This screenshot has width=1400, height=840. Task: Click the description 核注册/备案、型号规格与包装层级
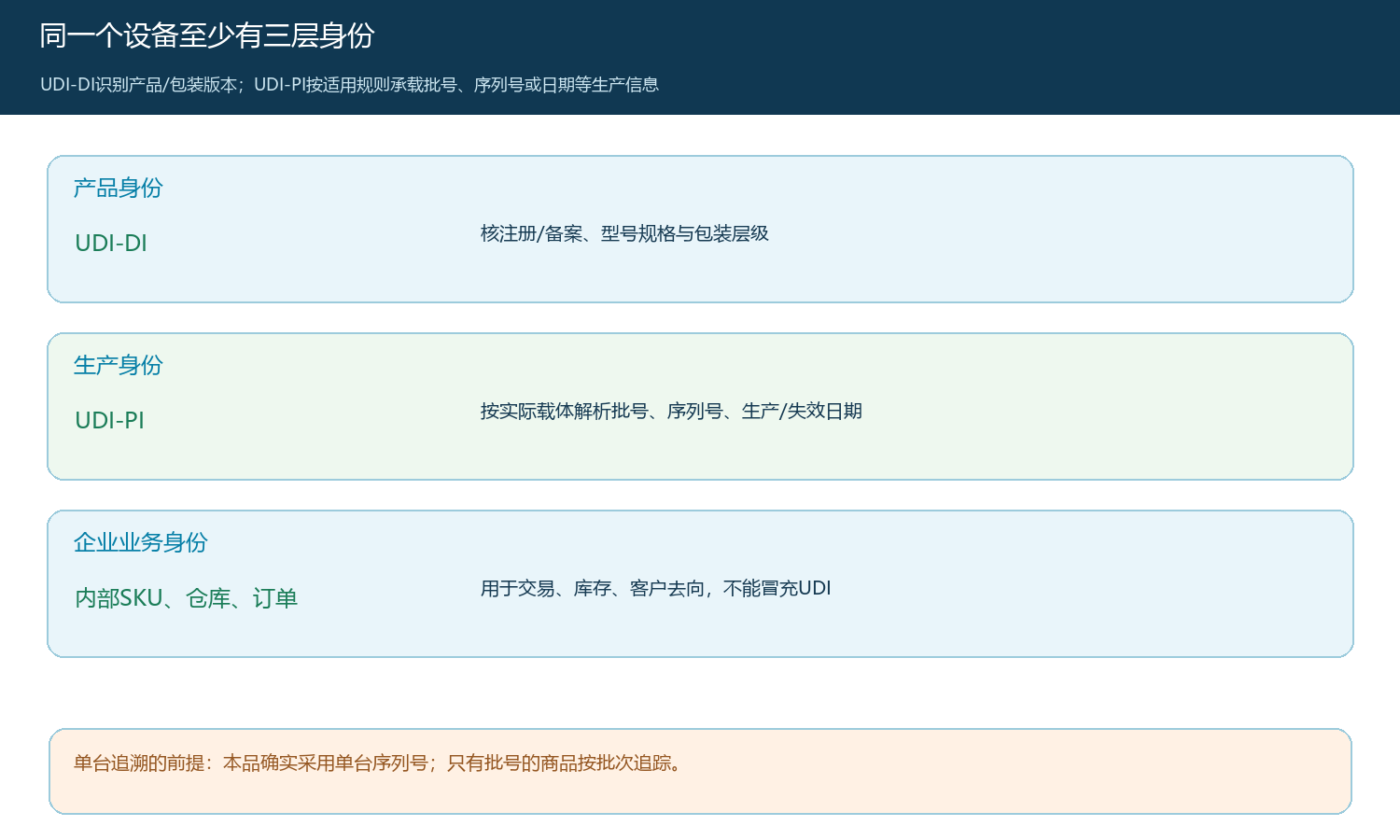[x=624, y=233]
